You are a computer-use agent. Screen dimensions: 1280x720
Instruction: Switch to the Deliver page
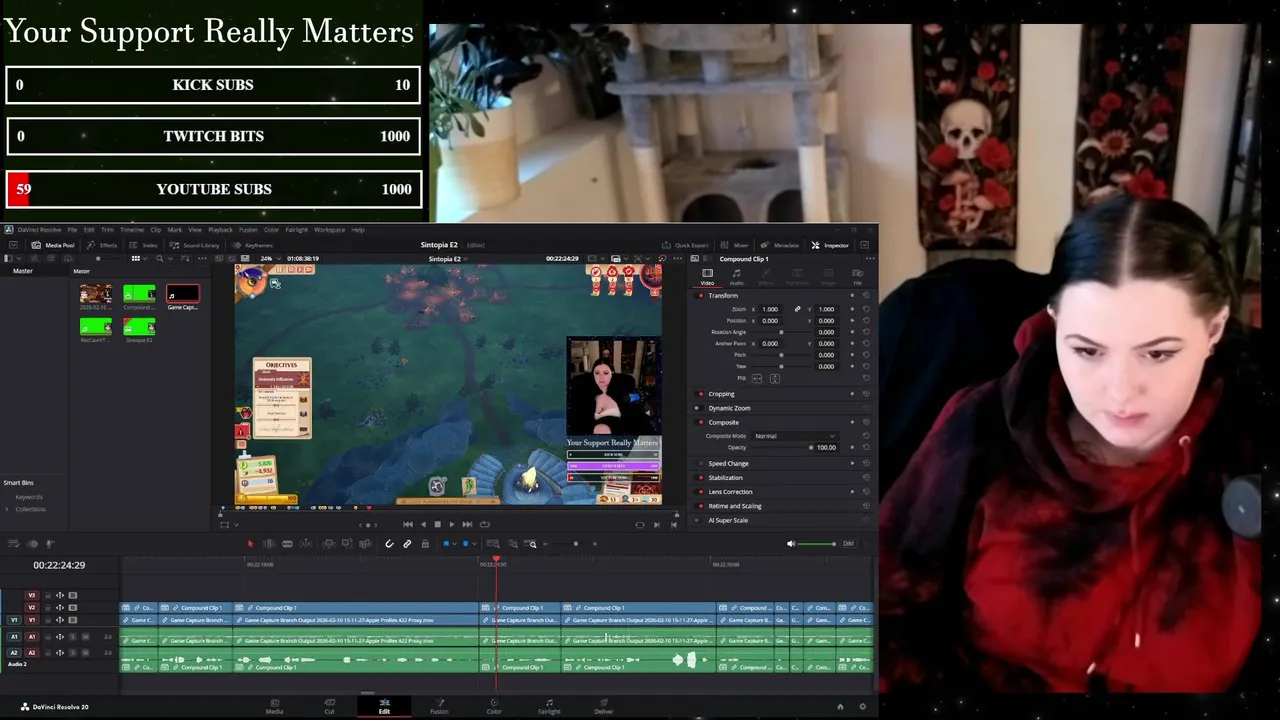point(603,706)
